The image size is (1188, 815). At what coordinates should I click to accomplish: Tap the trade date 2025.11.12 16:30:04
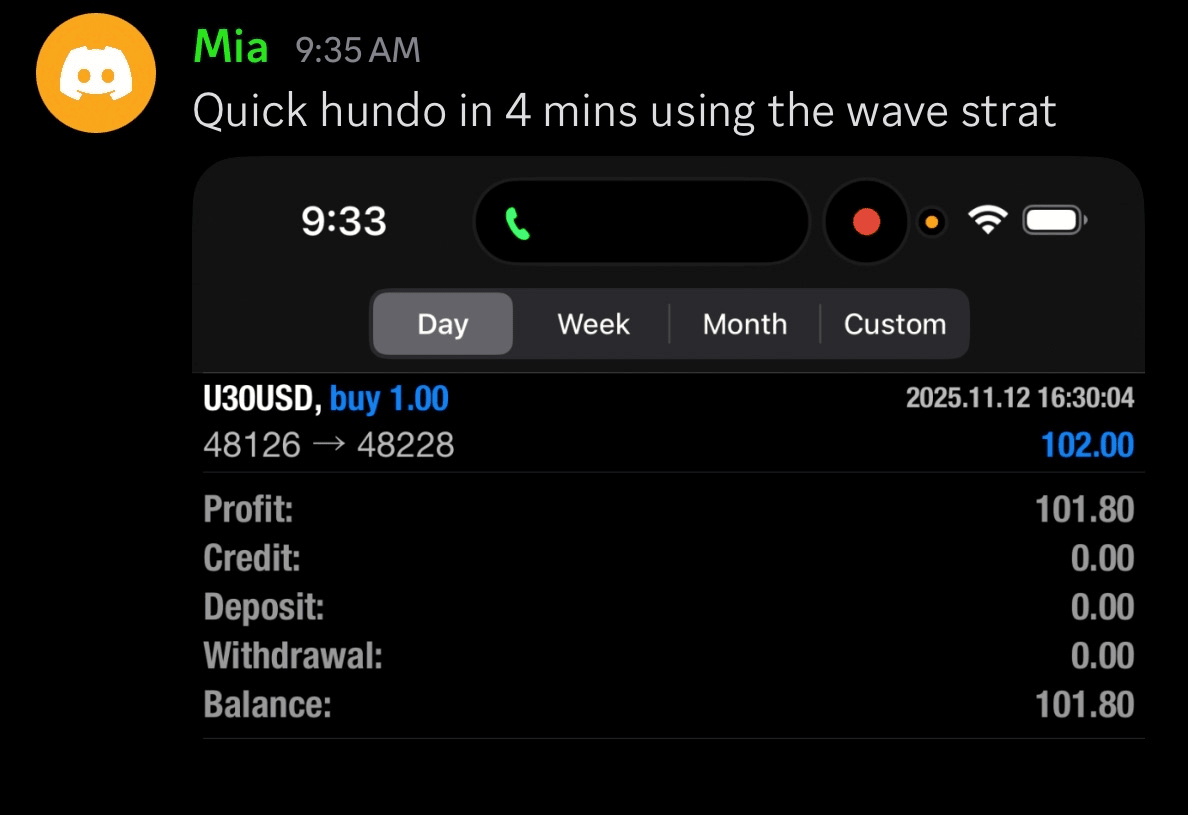point(1019,399)
